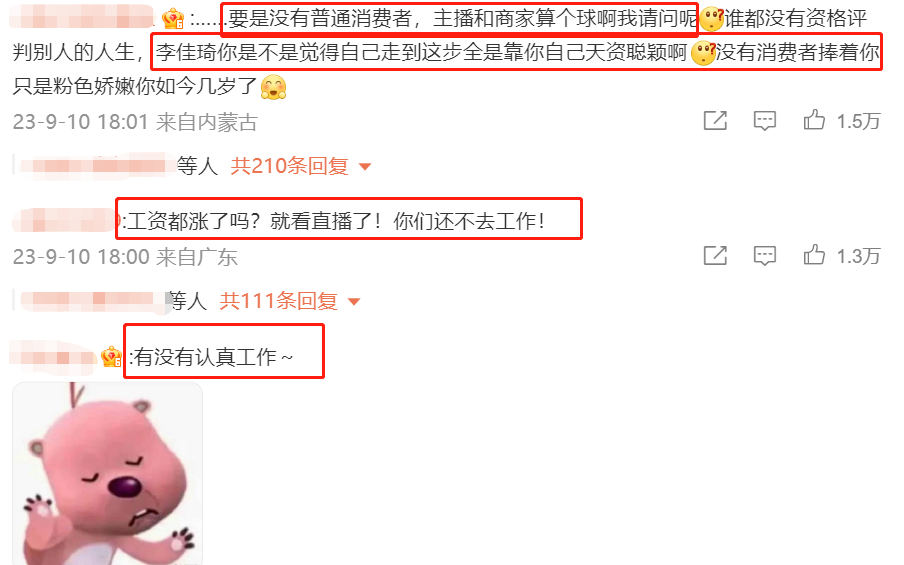
Task: Click the blurred username of third commenter
Action: coord(54,356)
